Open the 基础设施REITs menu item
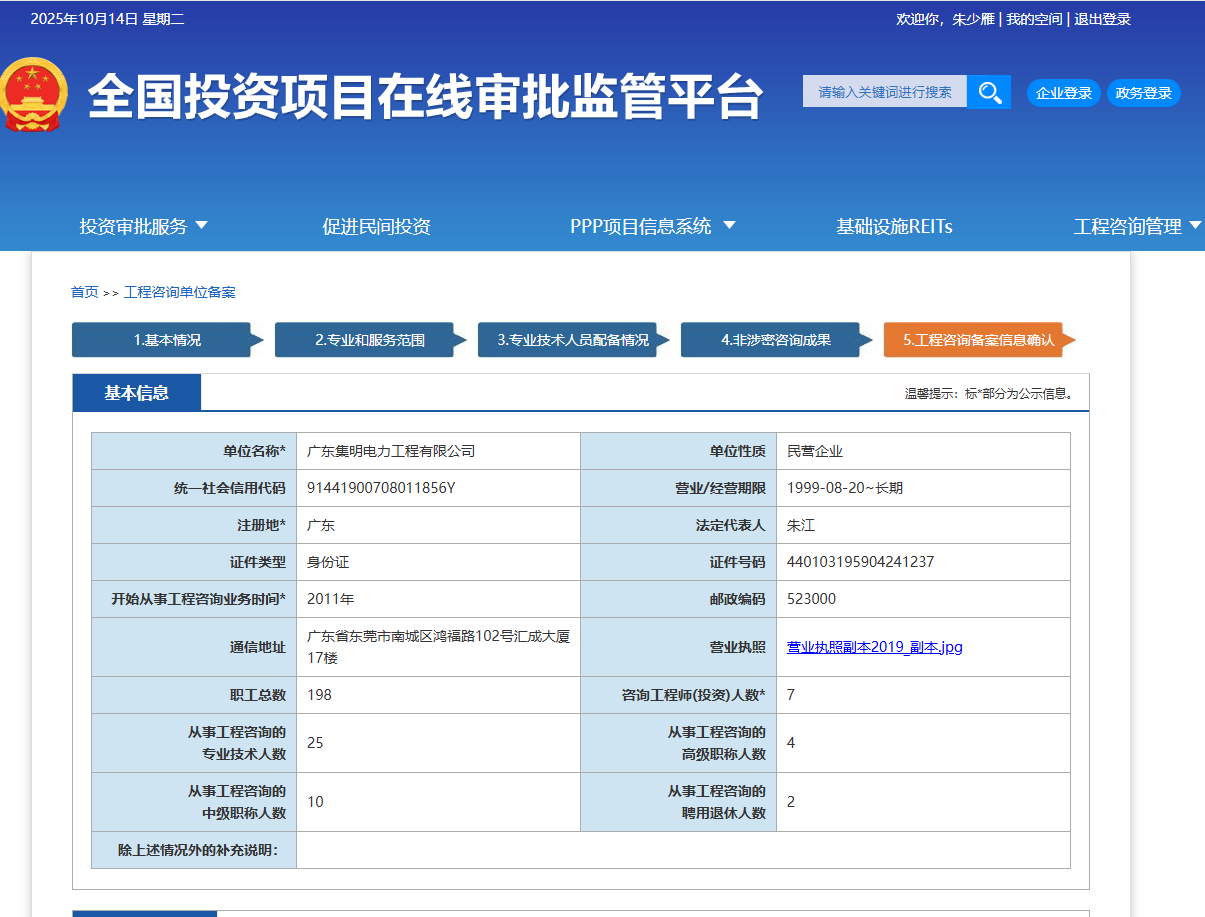Image resolution: width=1205 pixels, height=917 pixels. pyautogui.click(x=893, y=226)
